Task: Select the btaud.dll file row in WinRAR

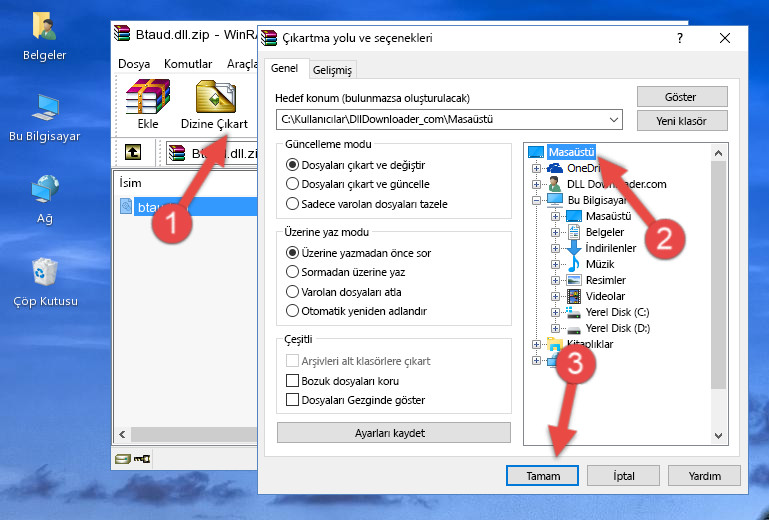Action: 188,207
